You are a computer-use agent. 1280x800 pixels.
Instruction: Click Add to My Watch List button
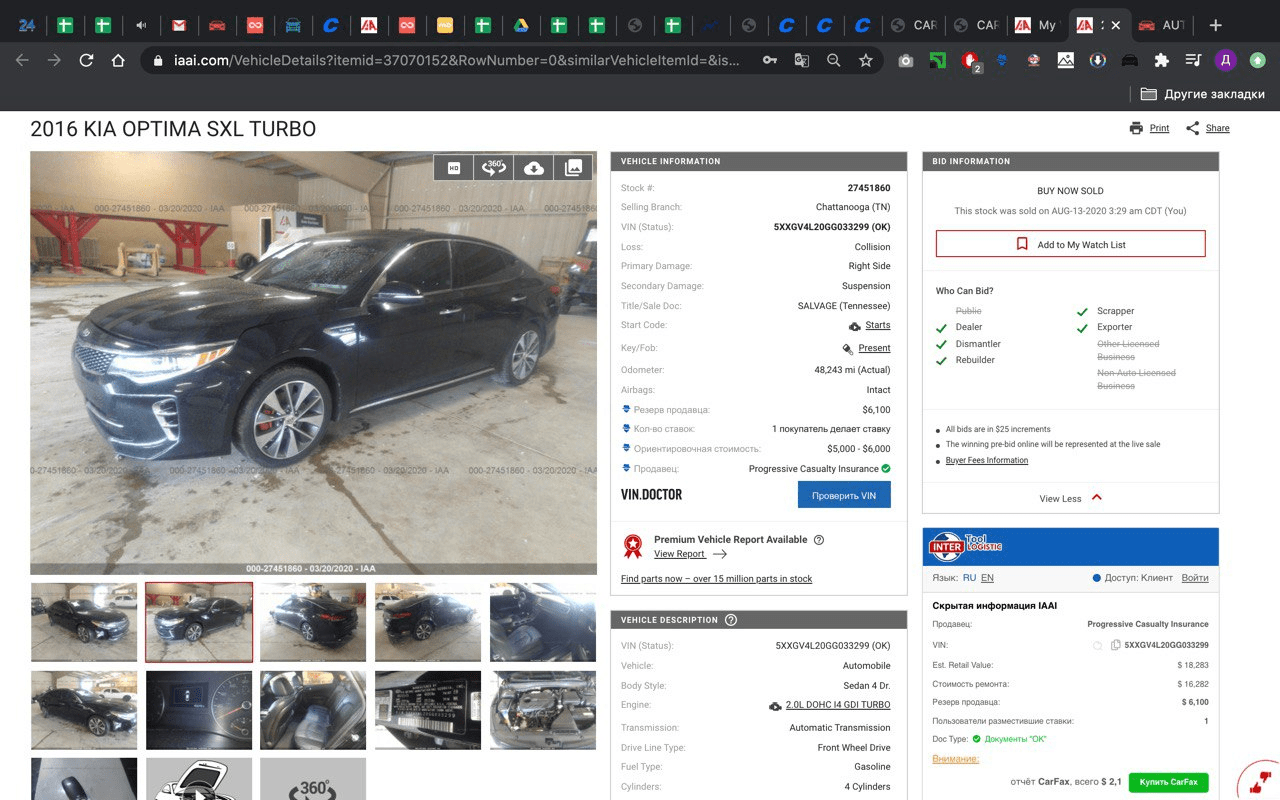[1070, 244]
